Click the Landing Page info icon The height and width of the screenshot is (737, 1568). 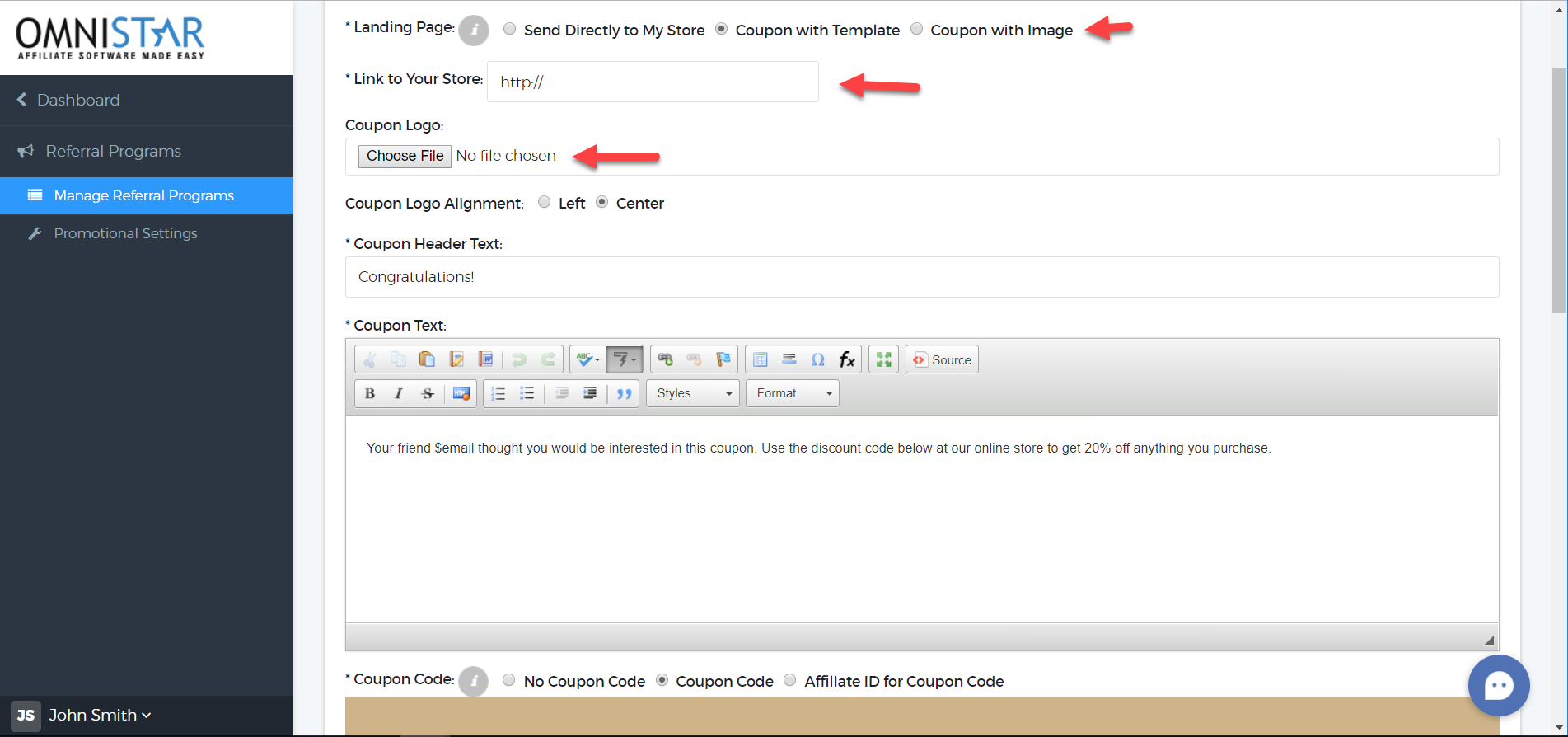(474, 31)
